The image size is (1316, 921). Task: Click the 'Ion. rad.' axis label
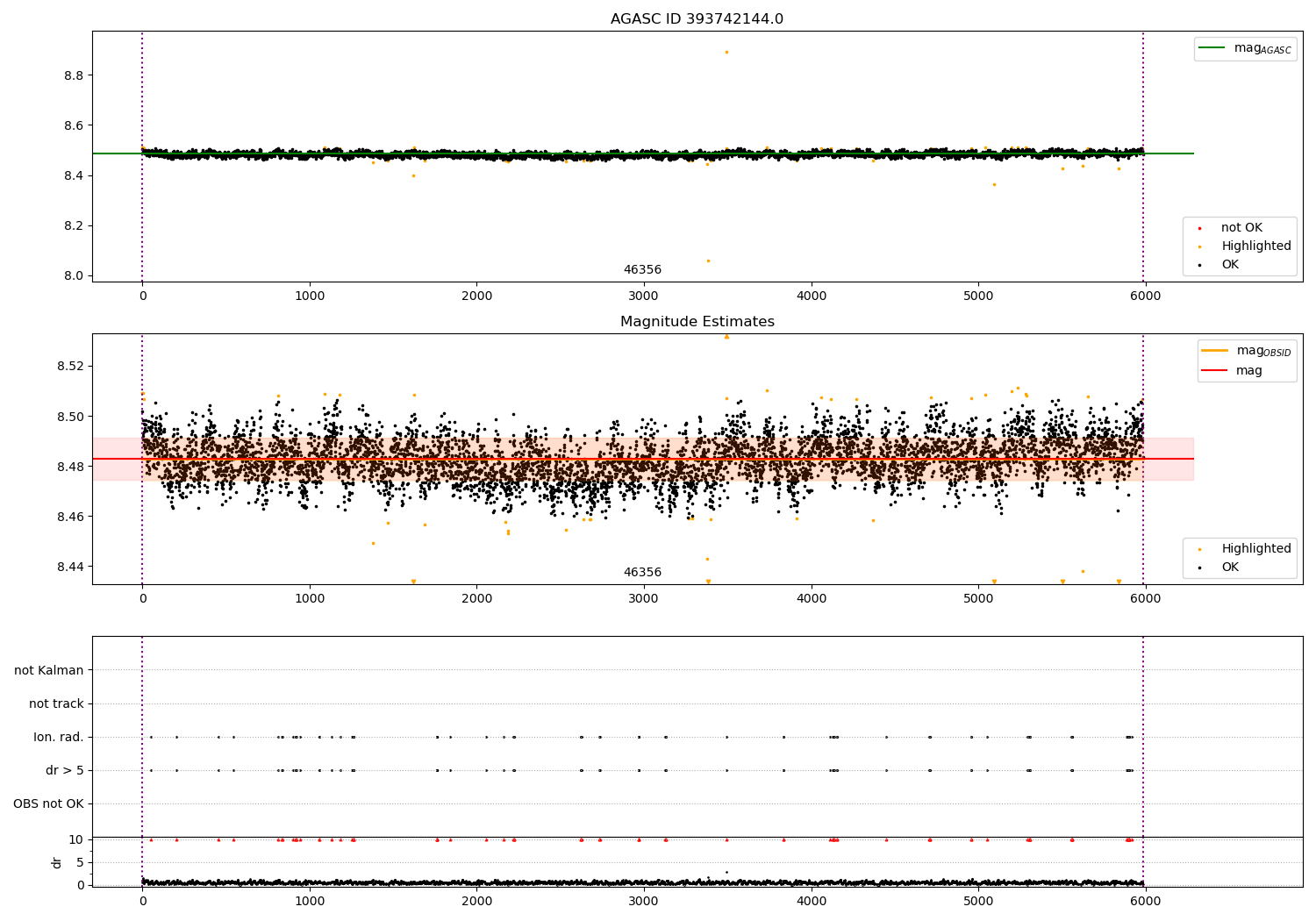[59, 738]
